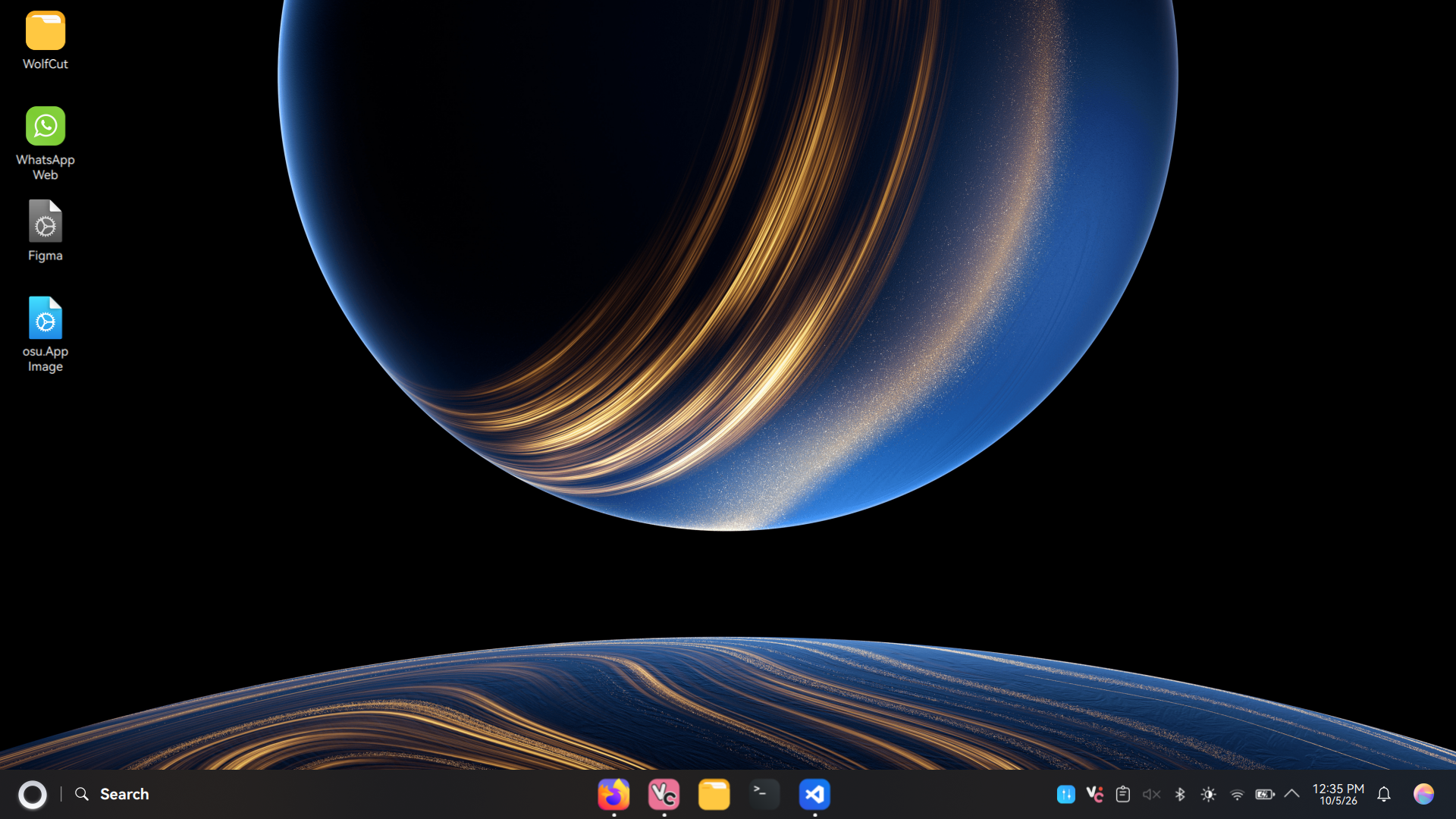Select the osu.AppImage desktop file
The image size is (1456, 819).
(45, 334)
